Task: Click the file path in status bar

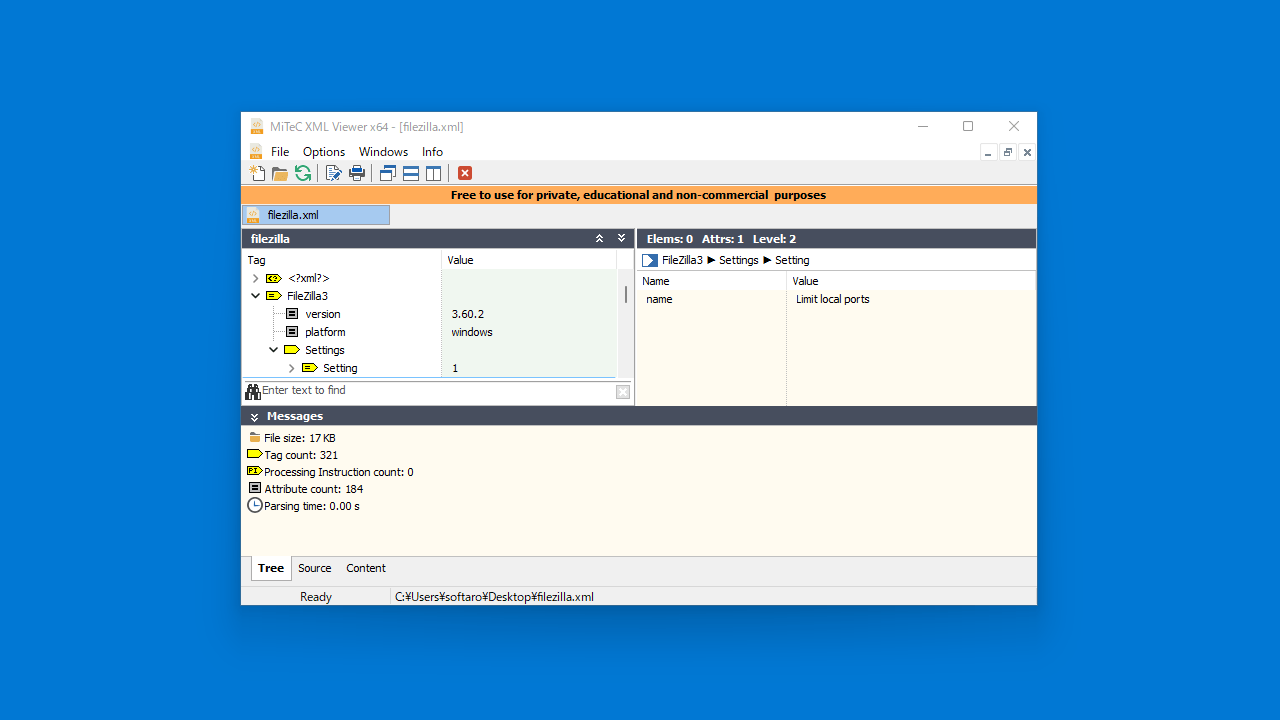Action: (x=494, y=597)
